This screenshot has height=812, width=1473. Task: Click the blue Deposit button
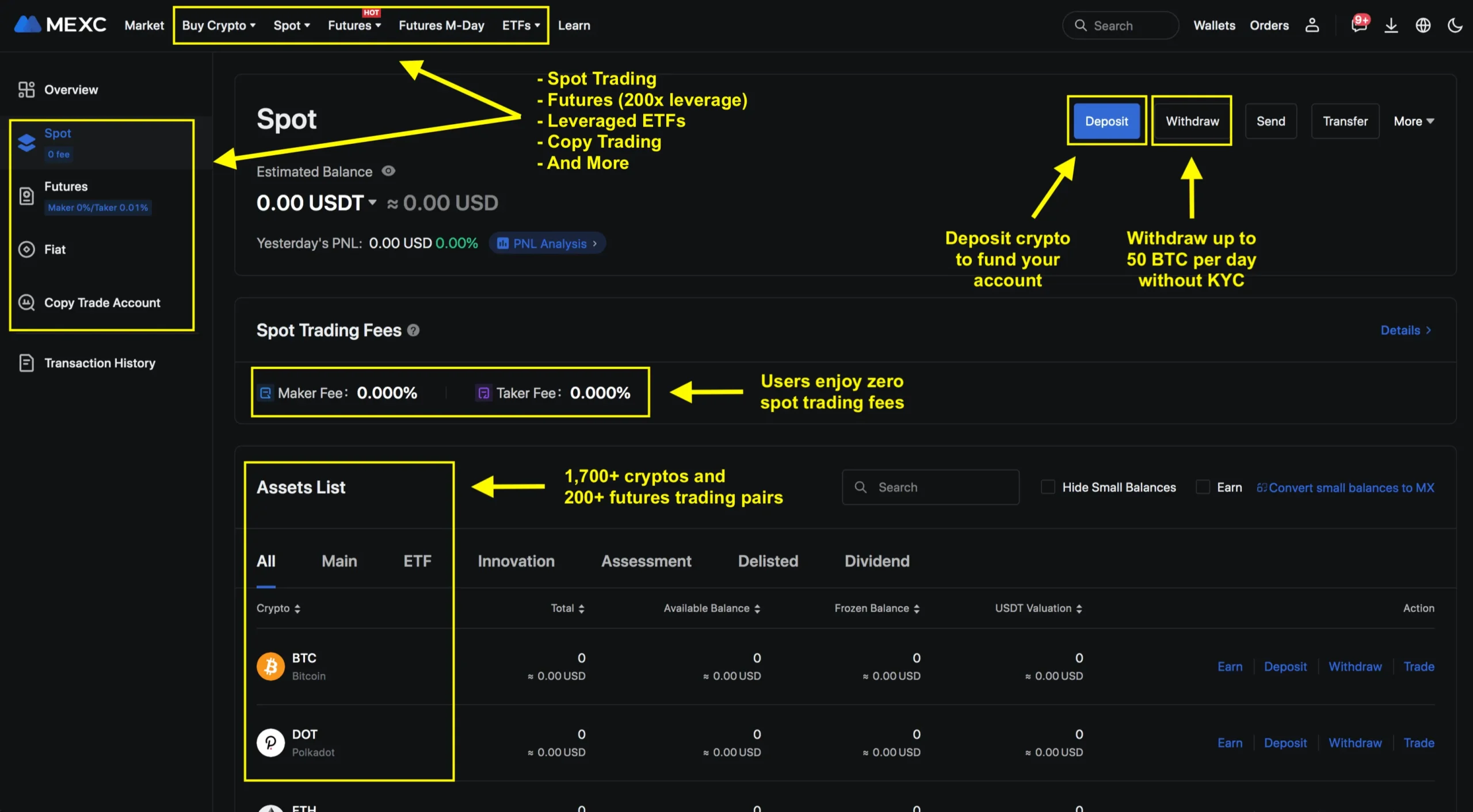pos(1106,121)
